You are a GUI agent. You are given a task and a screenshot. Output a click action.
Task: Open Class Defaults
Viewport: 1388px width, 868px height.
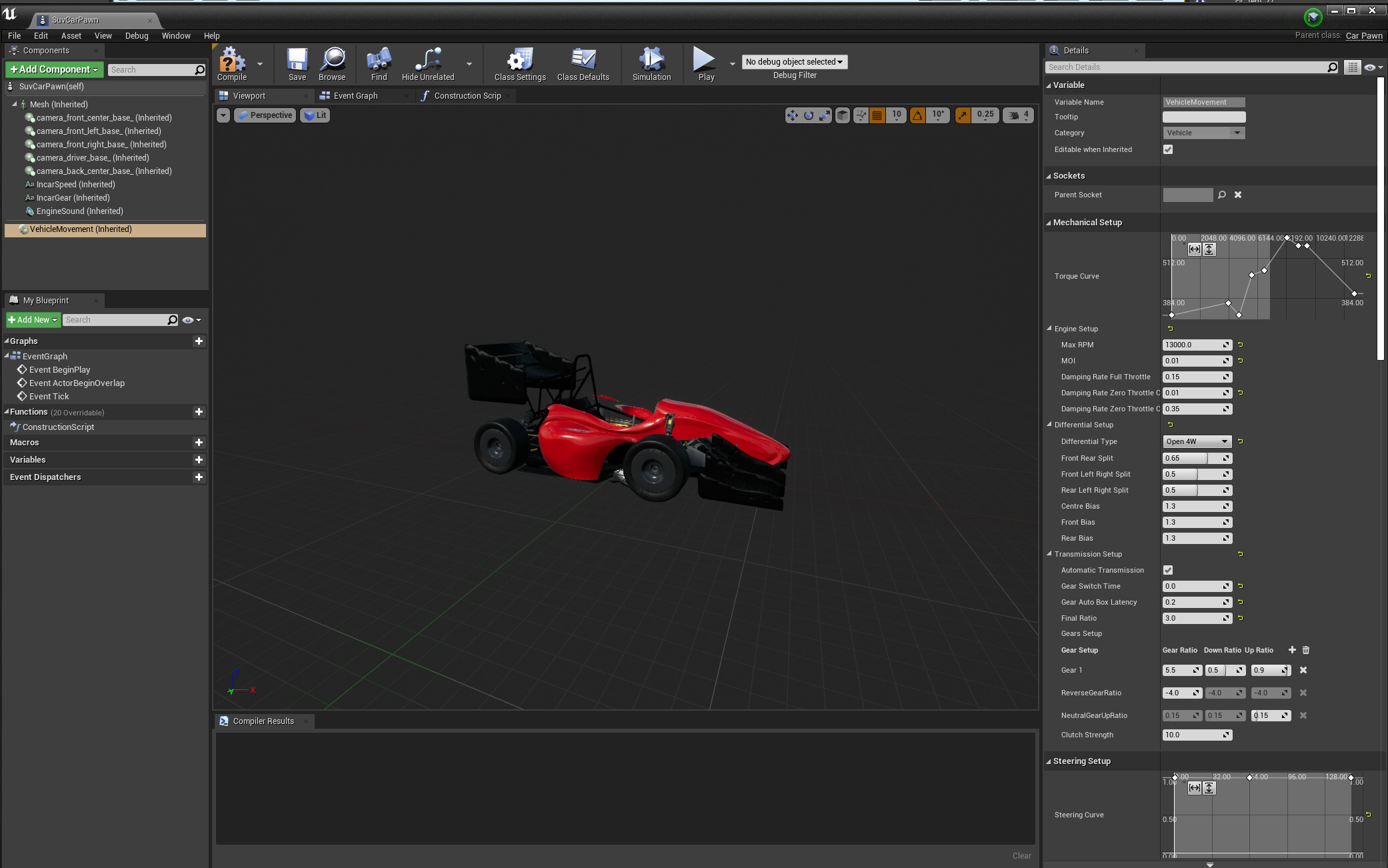pyautogui.click(x=583, y=64)
